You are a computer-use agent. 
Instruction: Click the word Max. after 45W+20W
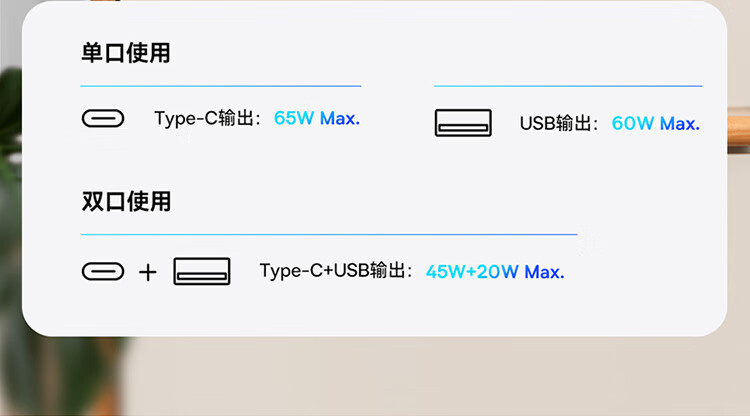click(544, 272)
